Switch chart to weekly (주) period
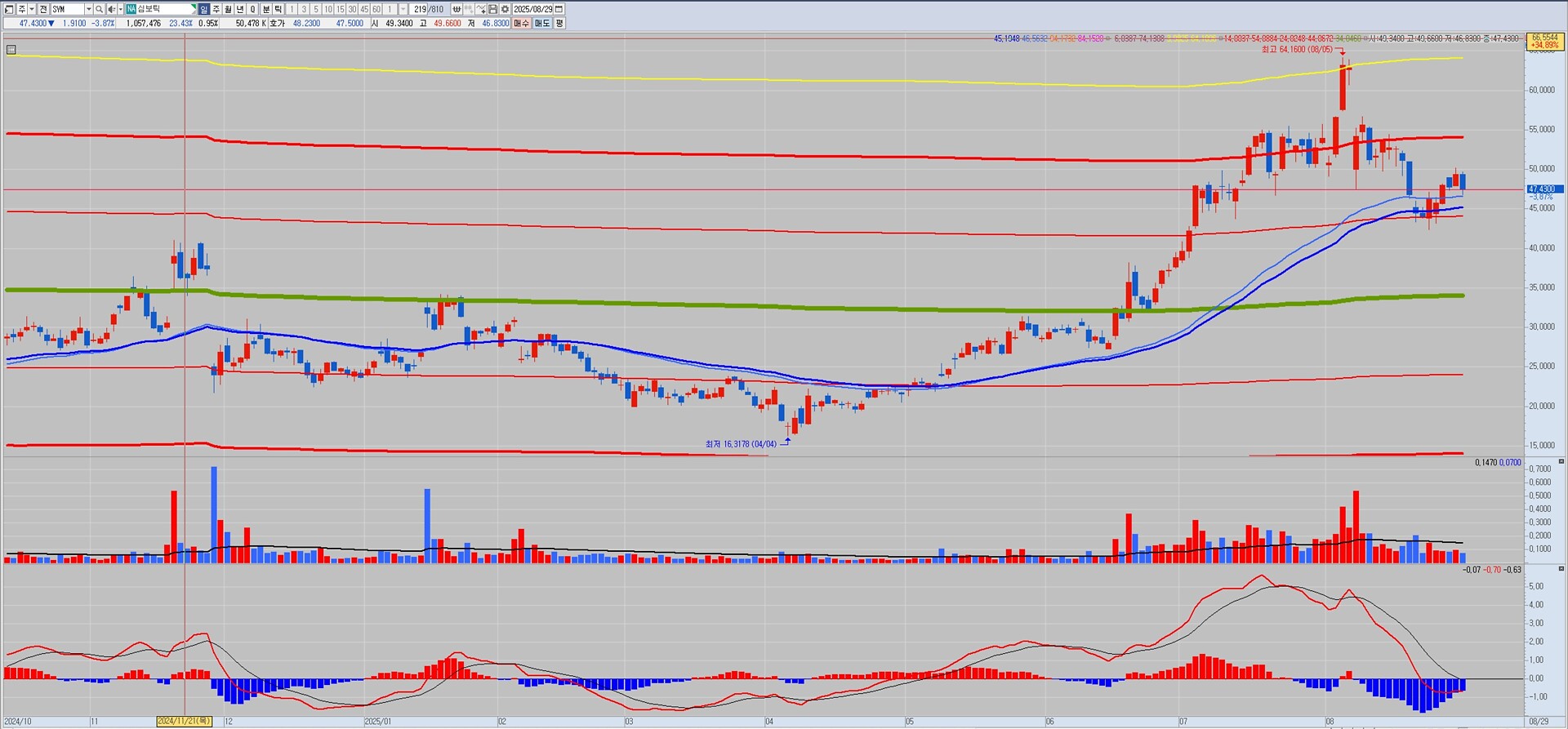 pos(216,9)
